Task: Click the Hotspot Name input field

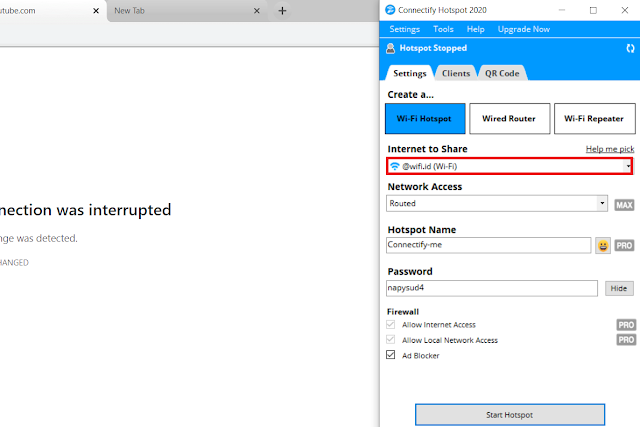Action: (x=488, y=245)
